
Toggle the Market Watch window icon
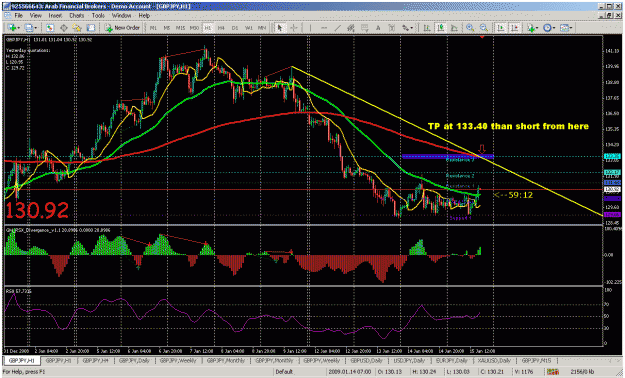(x=50, y=28)
